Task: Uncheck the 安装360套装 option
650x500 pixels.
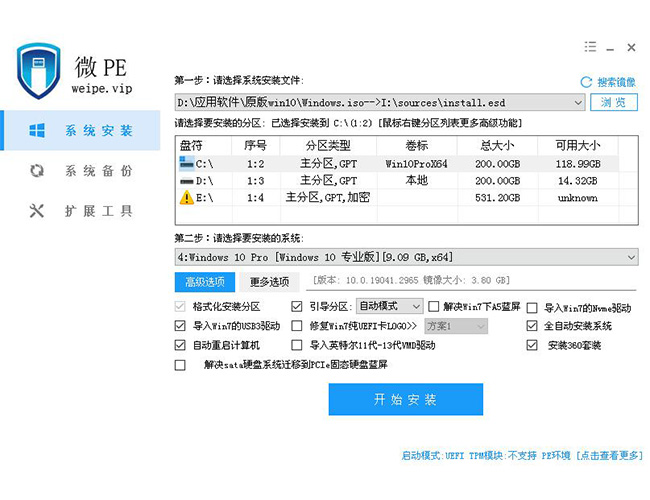Action: [x=532, y=345]
